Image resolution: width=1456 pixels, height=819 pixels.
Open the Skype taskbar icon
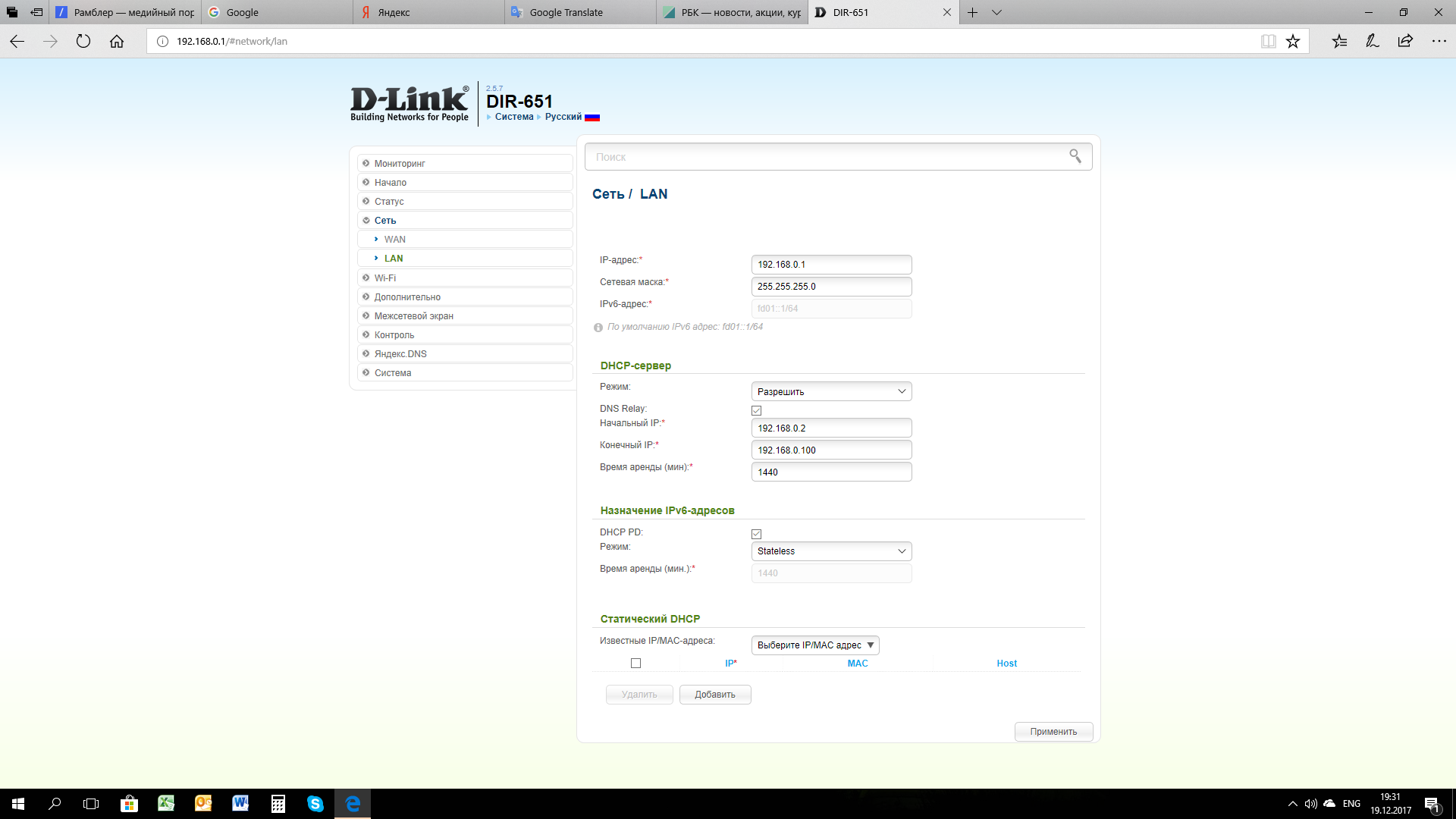[x=315, y=804]
